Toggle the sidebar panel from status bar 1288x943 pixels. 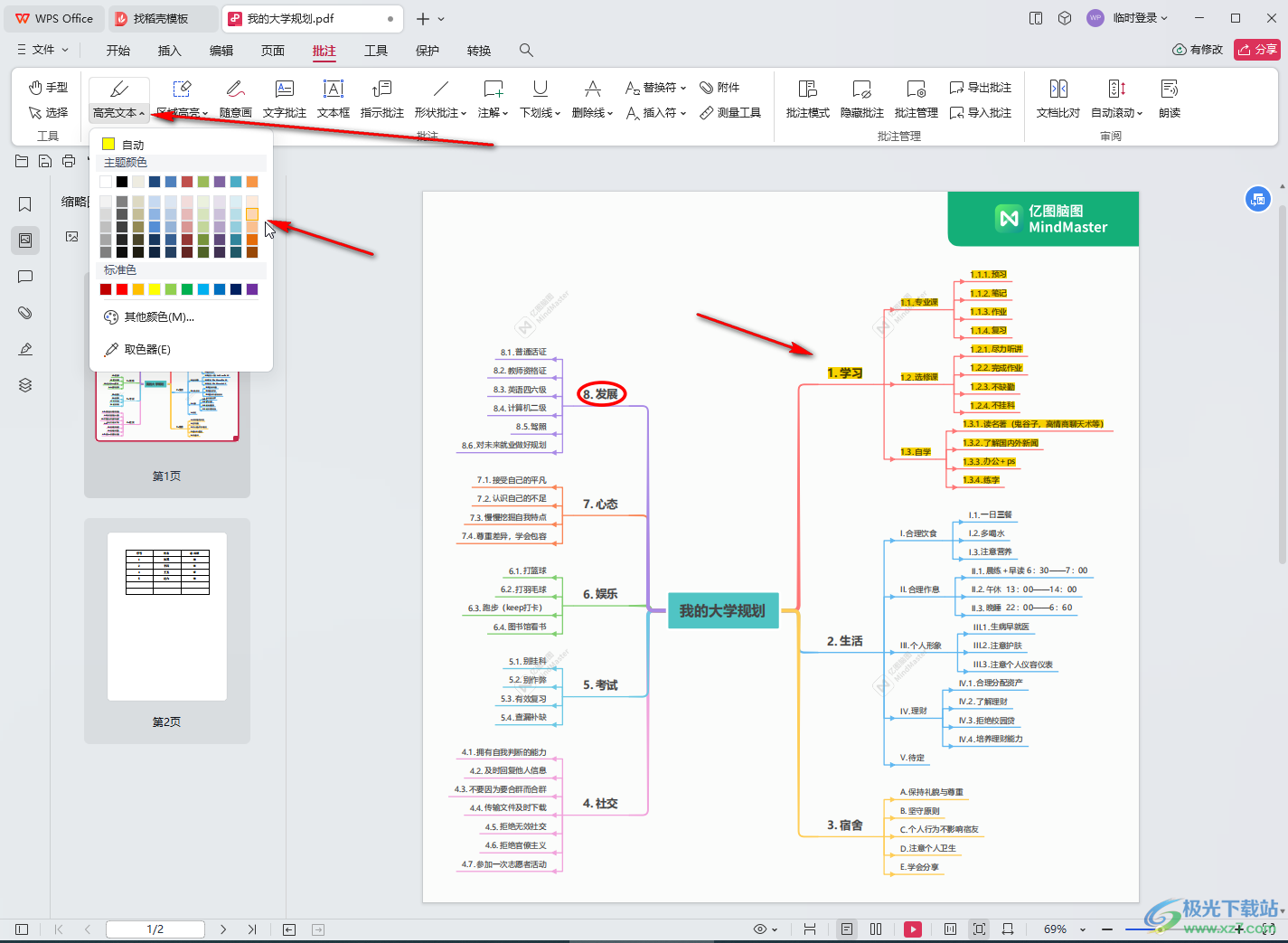point(22,929)
